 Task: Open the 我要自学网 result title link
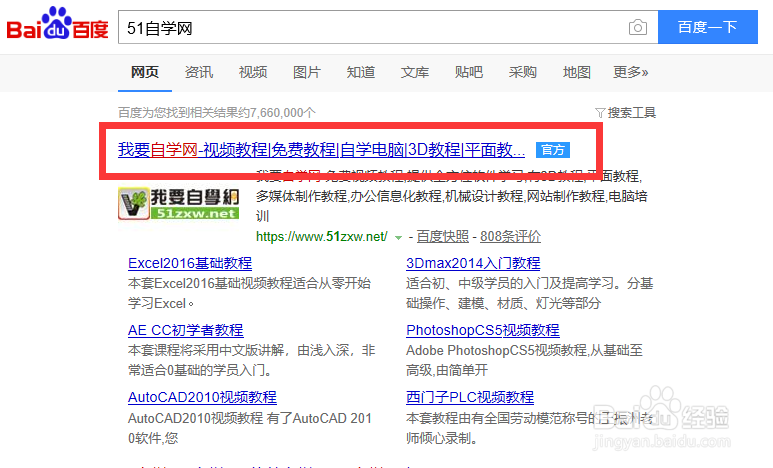tap(321, 149)
